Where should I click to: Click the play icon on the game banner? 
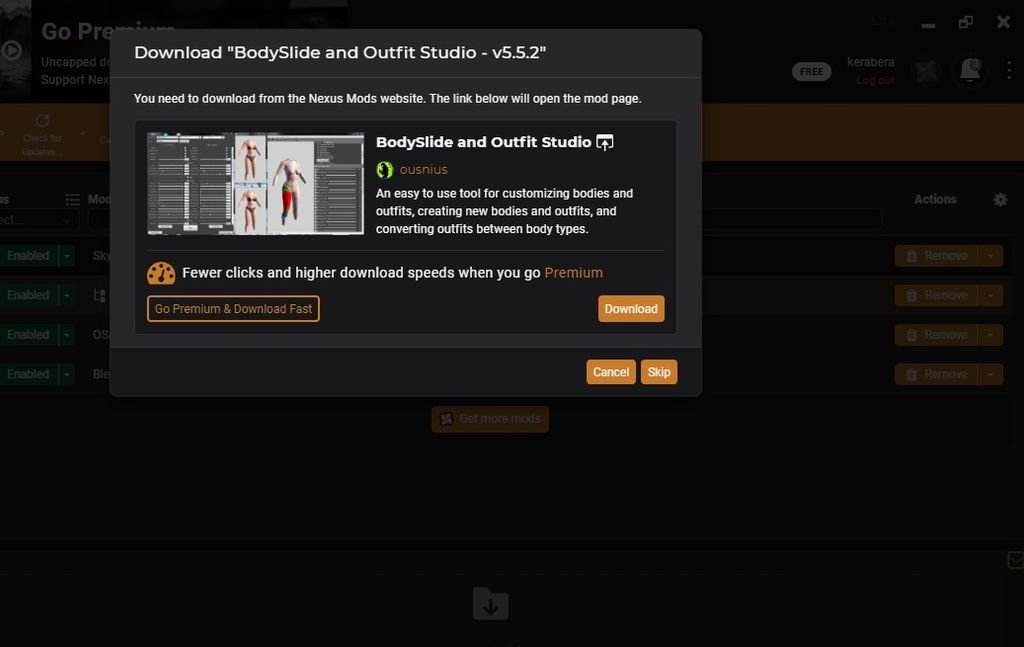coord(11,50)
